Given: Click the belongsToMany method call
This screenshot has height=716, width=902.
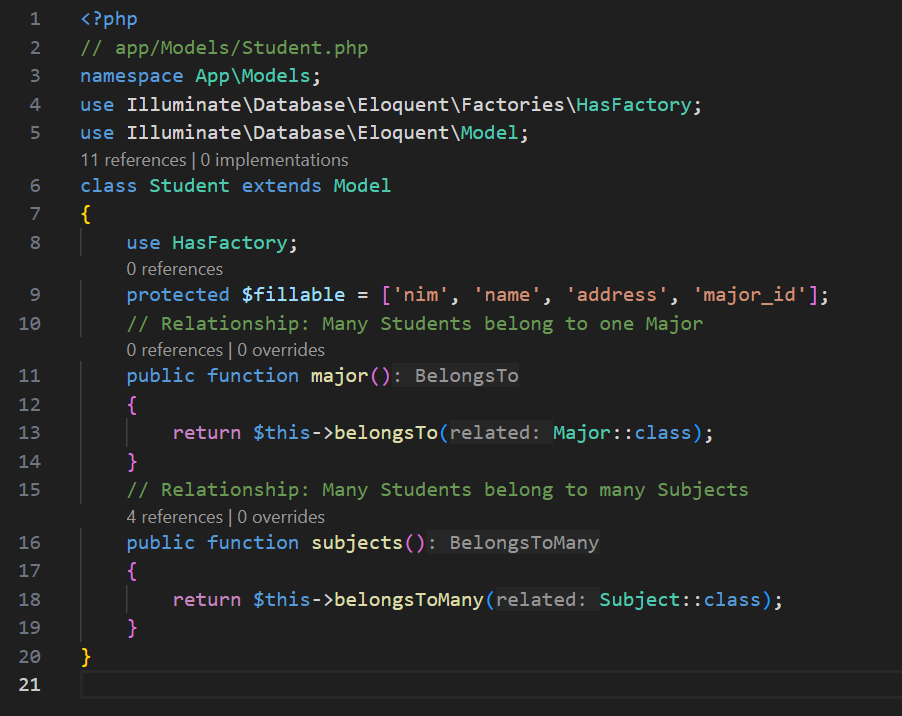Looking at the screenshot, I should (409, 600).
